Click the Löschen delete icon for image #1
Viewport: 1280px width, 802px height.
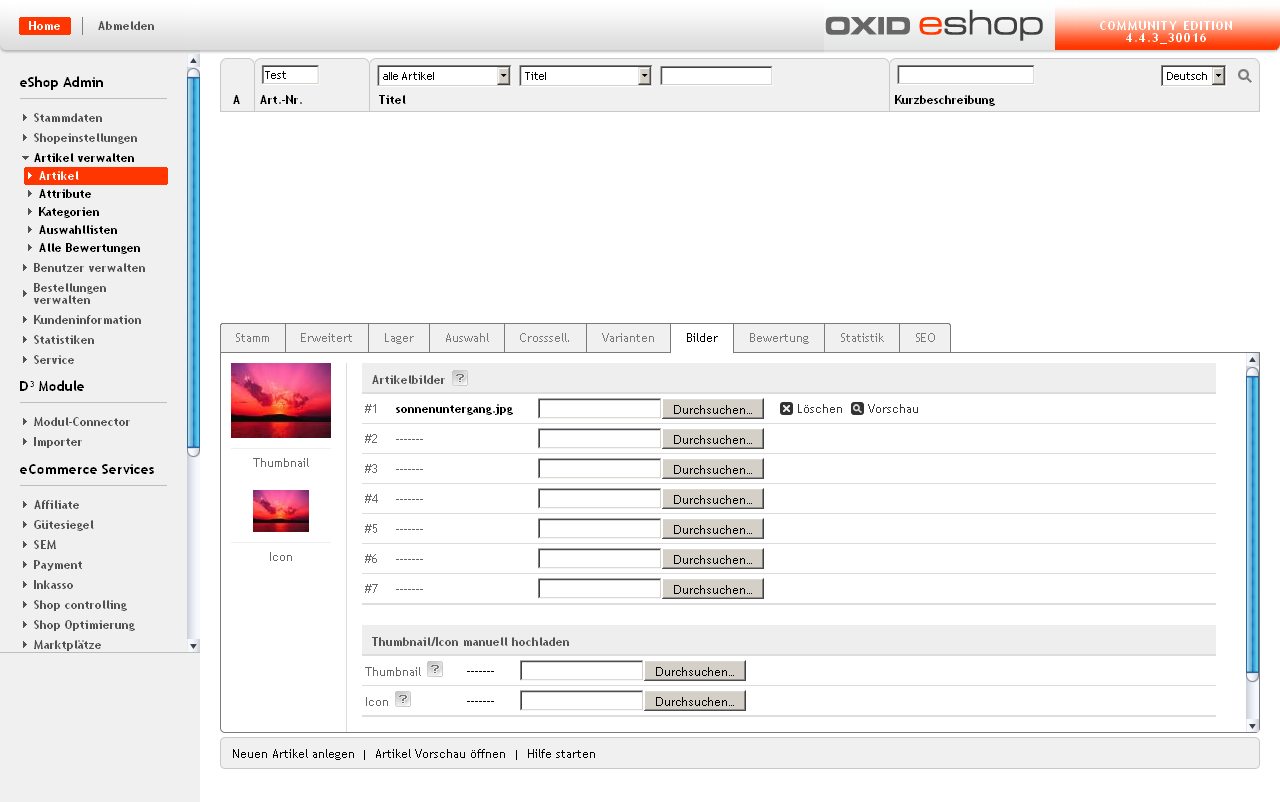(x=786, y=409)
